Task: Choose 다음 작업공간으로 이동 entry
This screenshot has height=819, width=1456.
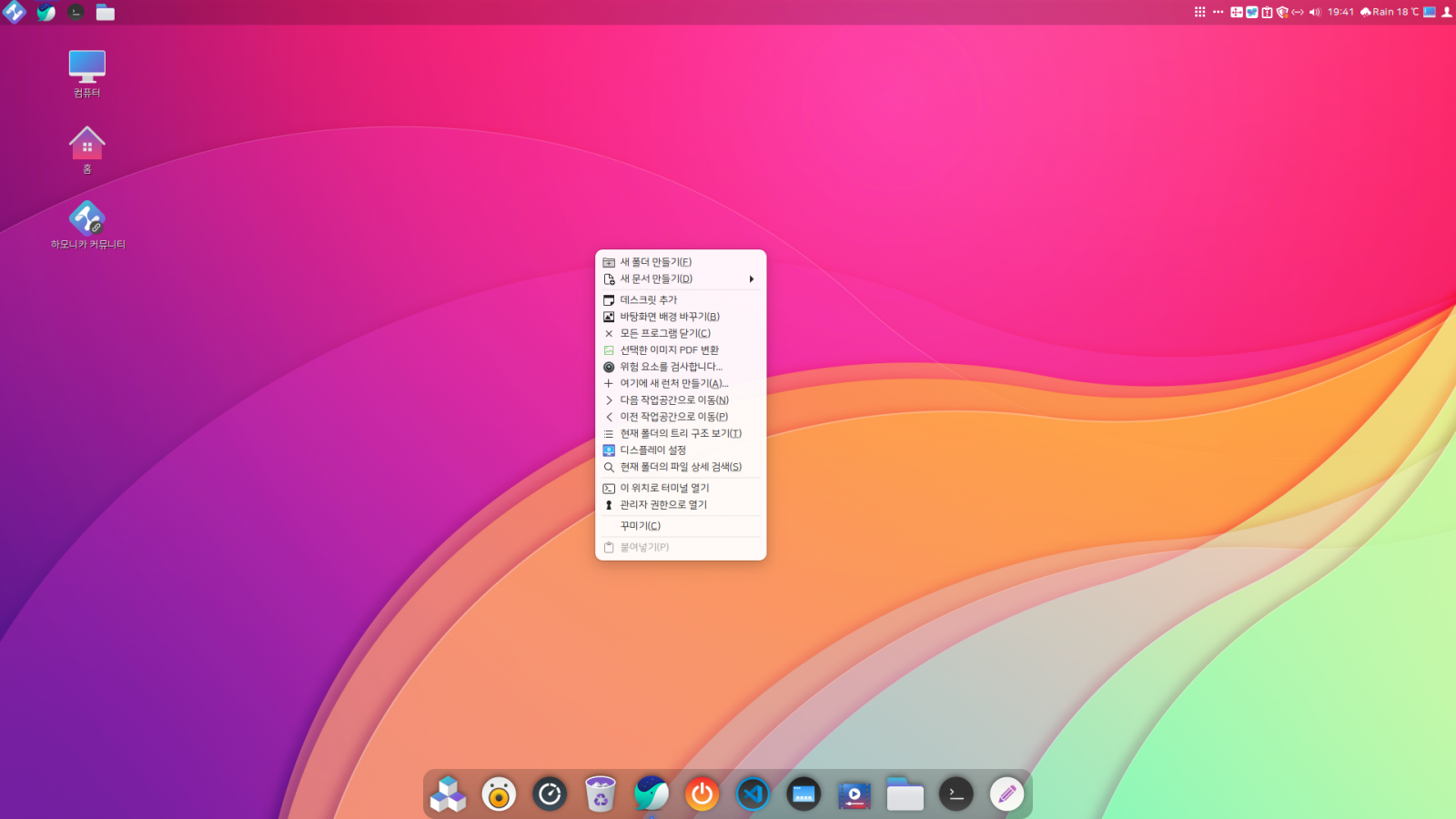Action: point(673,400)
